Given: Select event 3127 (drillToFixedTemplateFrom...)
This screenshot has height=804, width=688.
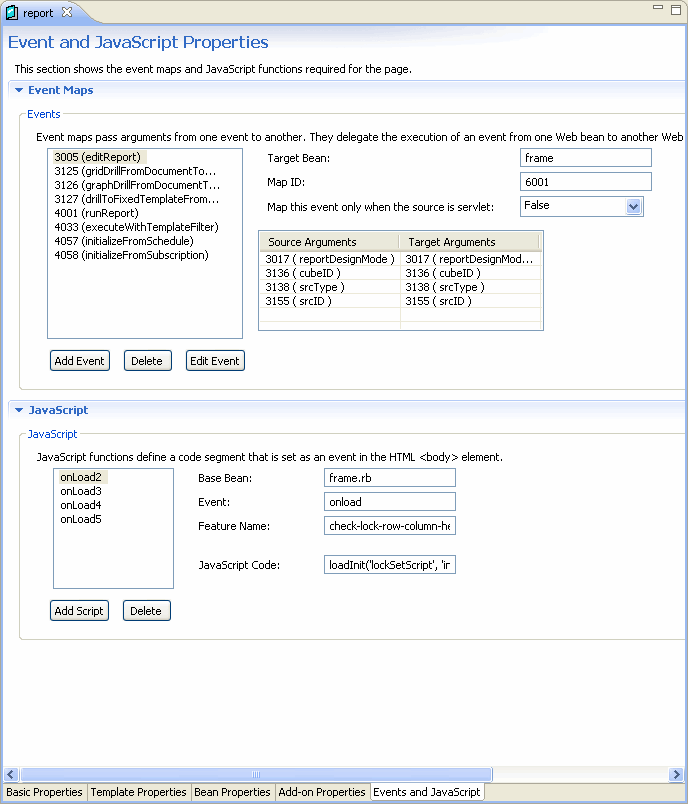Looking at the screenshot, I should pos(136,199).
